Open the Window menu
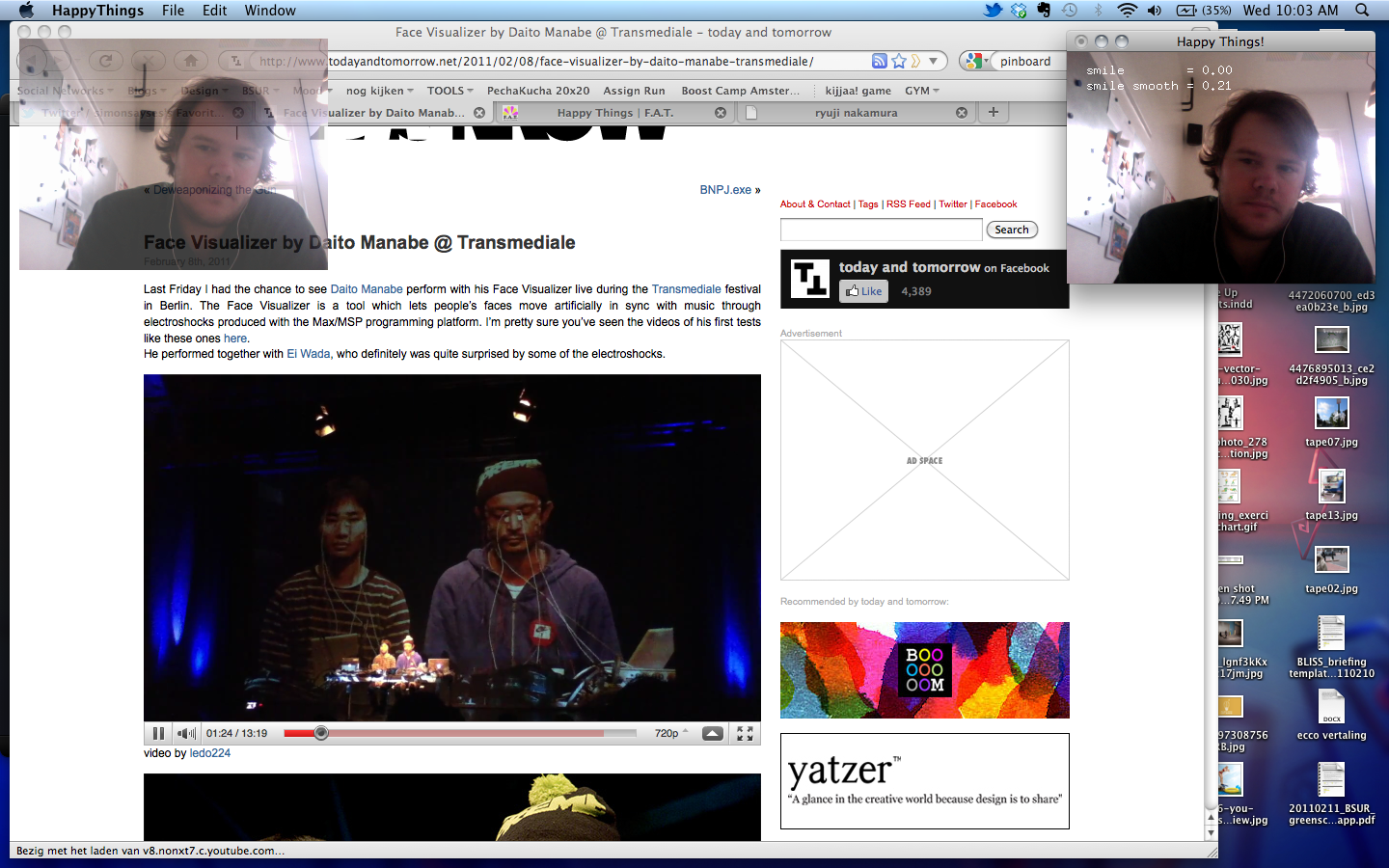The height and width of the screenshot is (868, 1389). click(270, 11)
